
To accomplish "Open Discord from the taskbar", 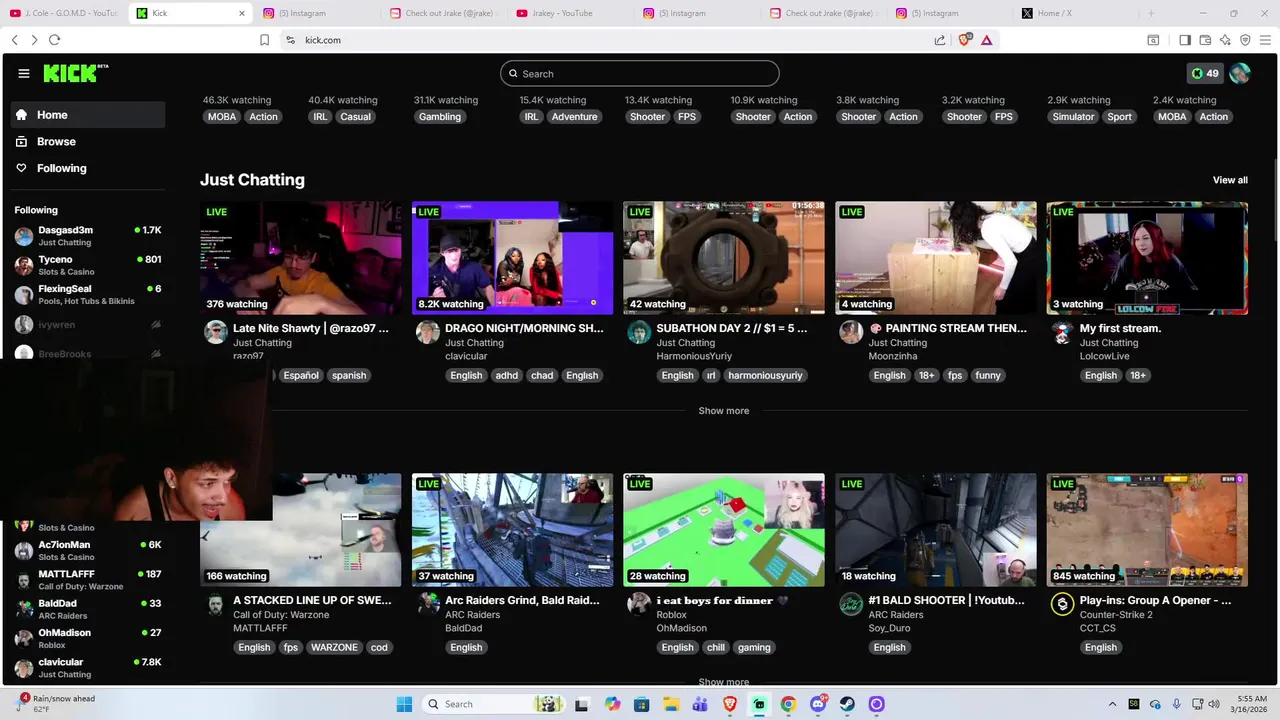I will click(818, 704).
